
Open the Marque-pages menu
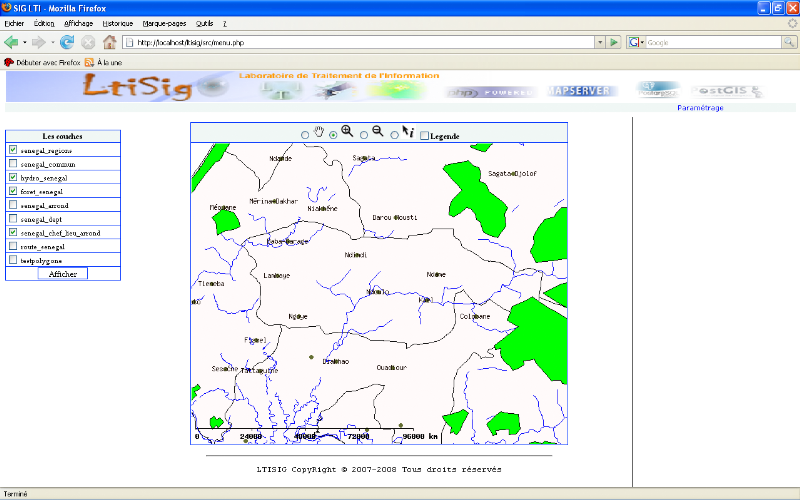pyautogui.click(x=163, y=22)
